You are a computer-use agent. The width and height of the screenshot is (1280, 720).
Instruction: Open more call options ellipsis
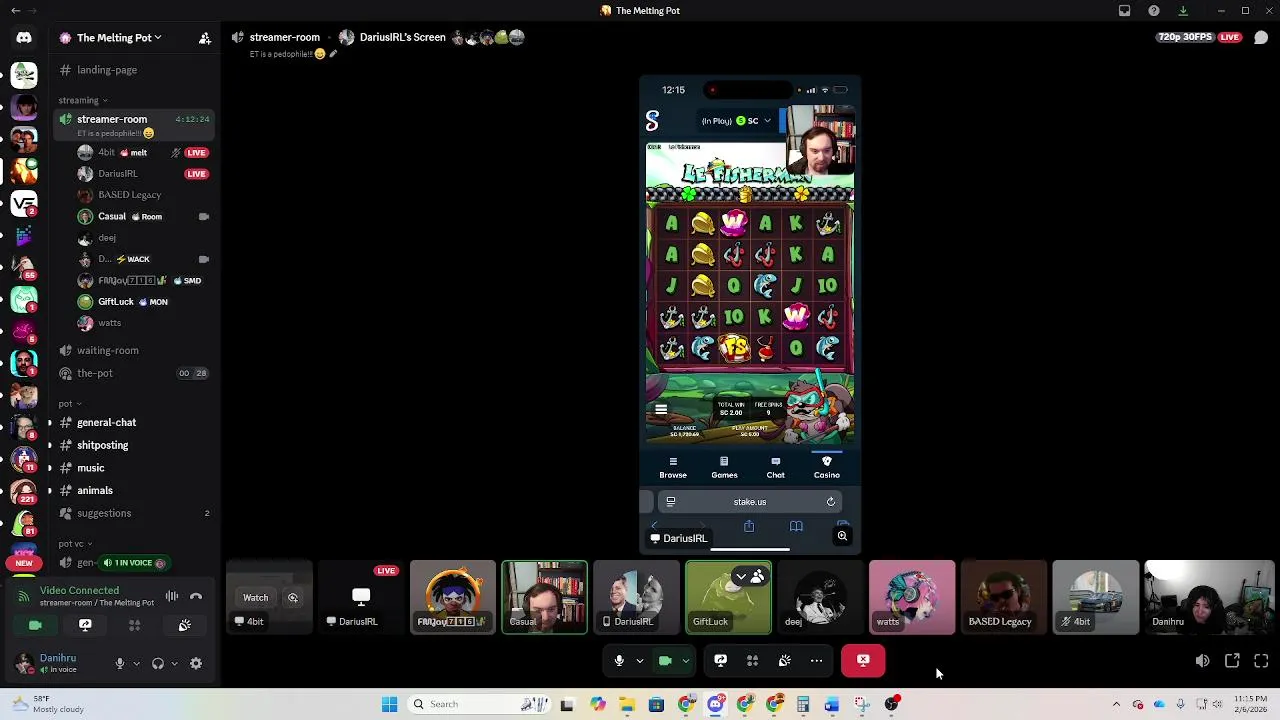pyautogui.click(x=816, y=660)
